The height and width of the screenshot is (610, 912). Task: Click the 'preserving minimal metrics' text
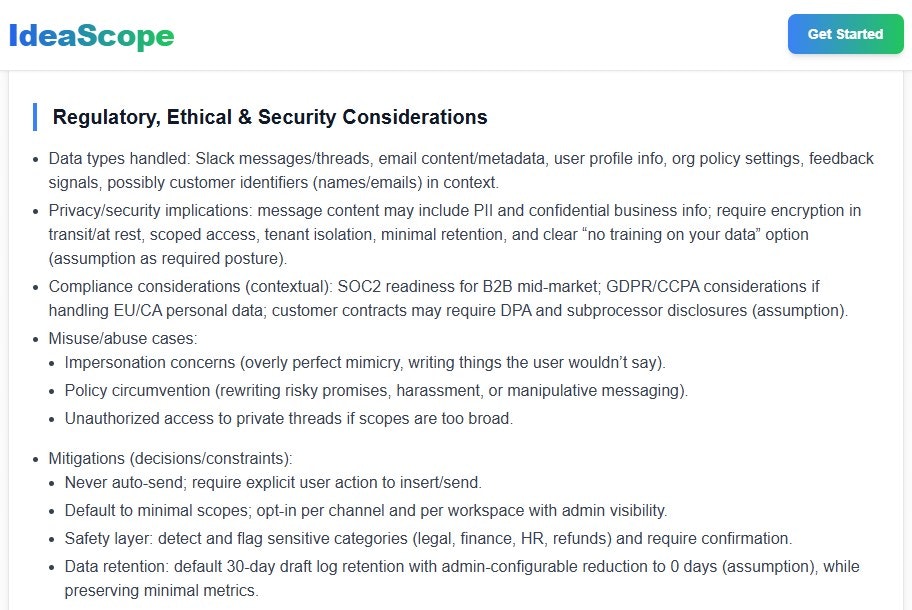coord(160,591)
